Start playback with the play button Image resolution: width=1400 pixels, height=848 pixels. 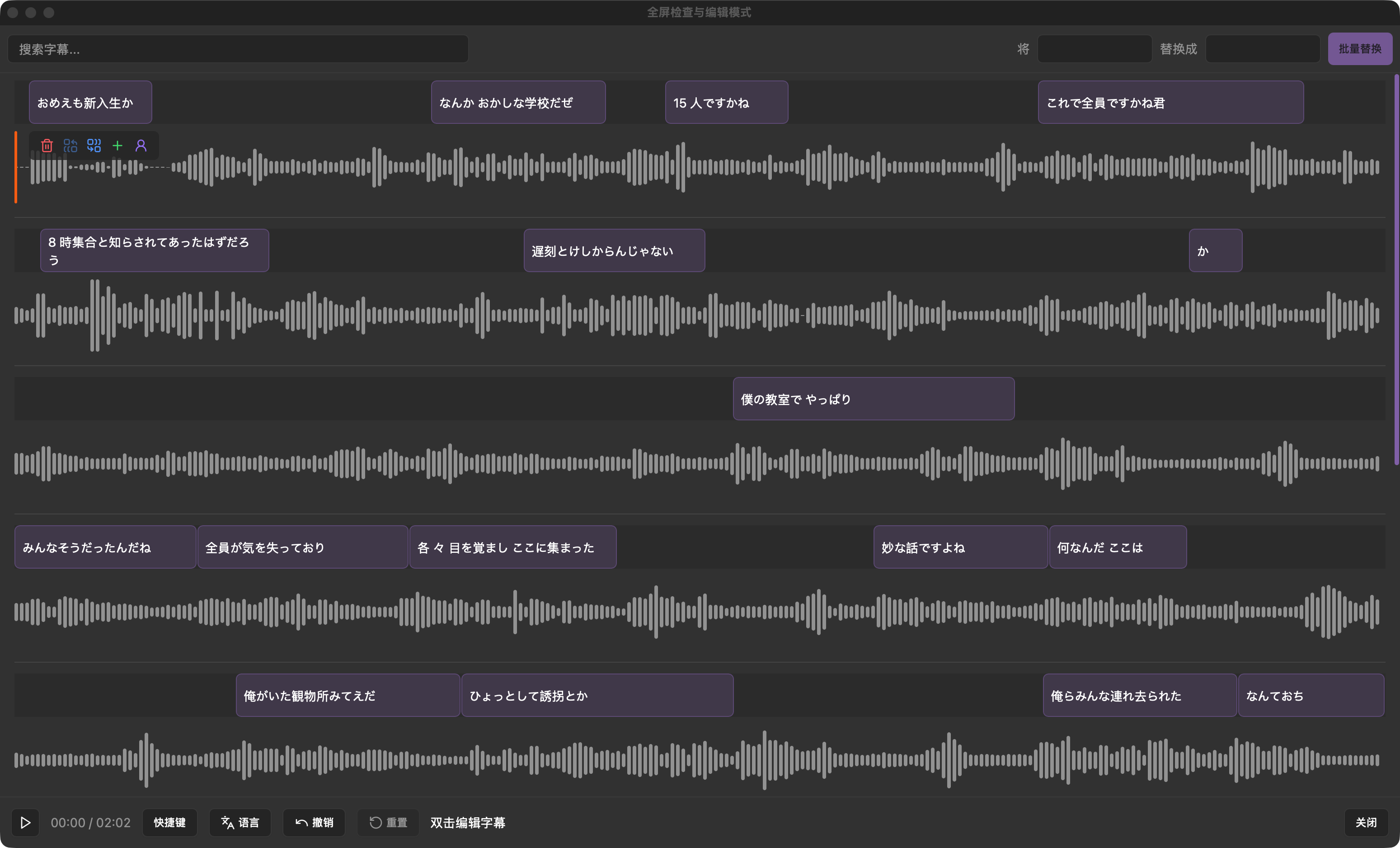tap(25, 822)
